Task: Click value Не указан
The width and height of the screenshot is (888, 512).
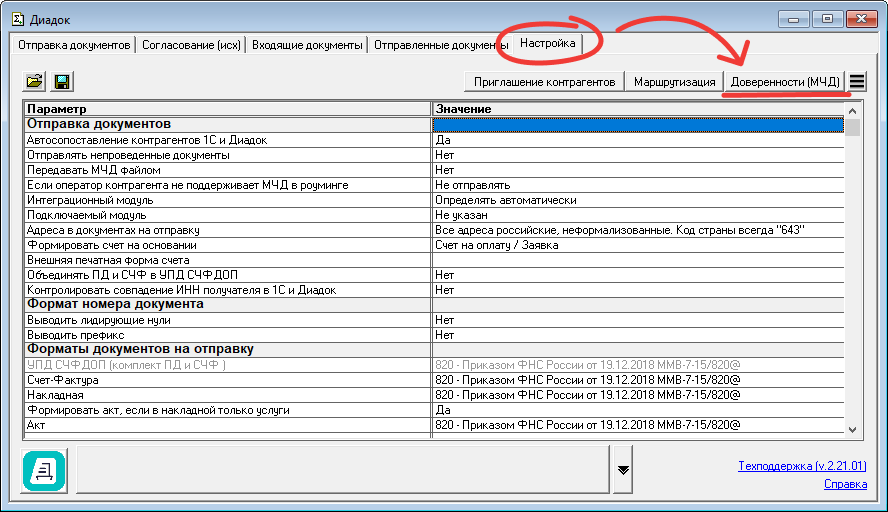Action: 461,215
